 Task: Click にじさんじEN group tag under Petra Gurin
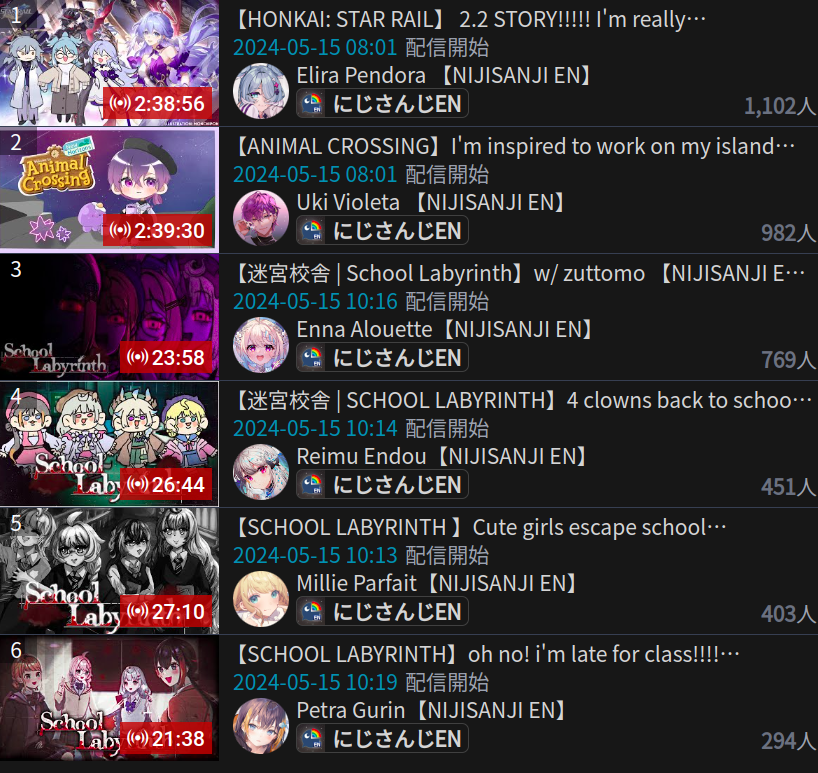click(382, 739)
